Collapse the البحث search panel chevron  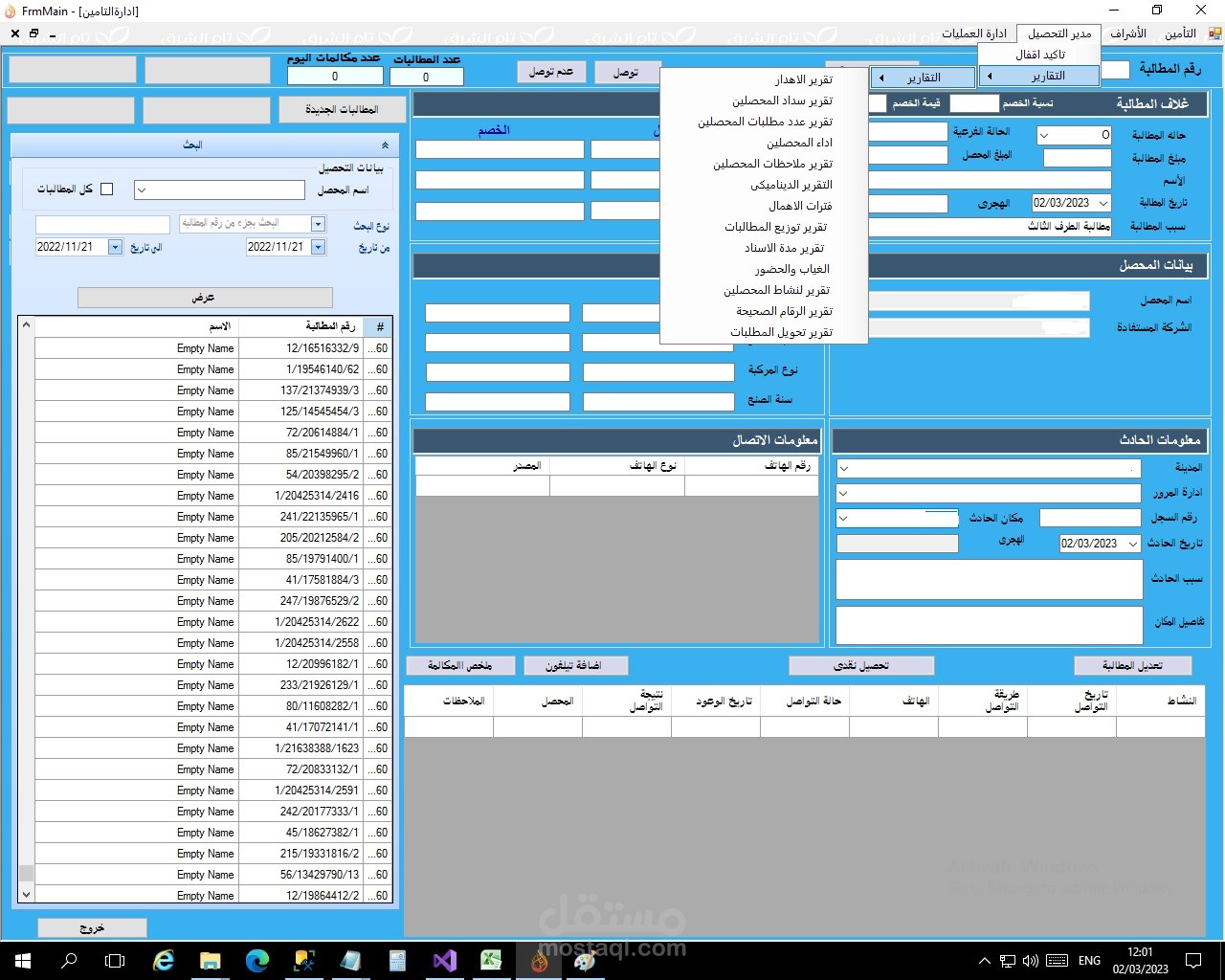385,145
